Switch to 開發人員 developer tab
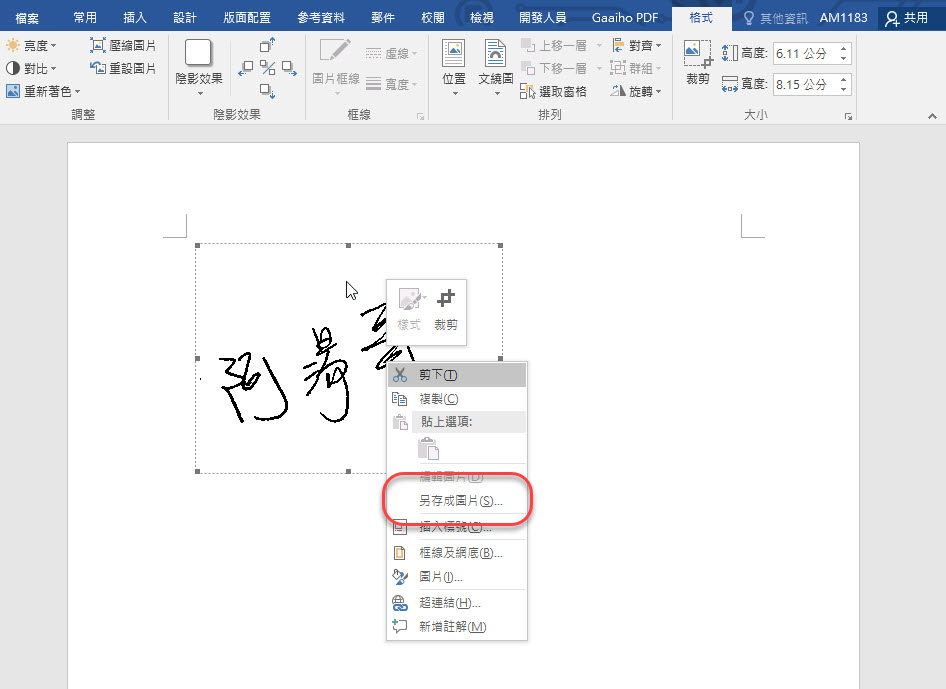 click(543, 17)
